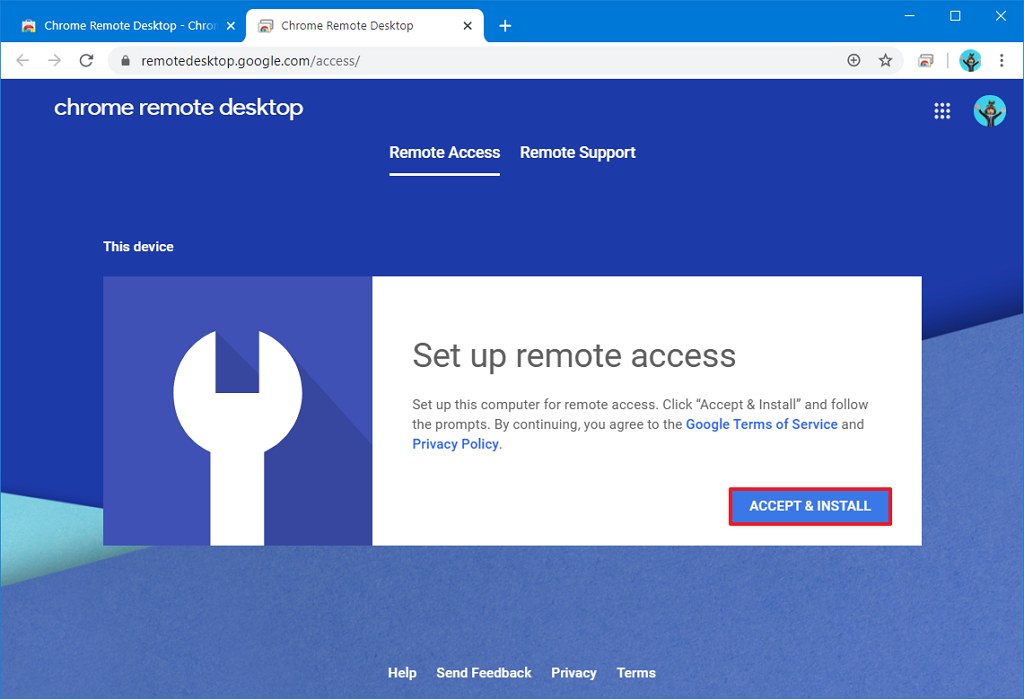Click the chrome remote desktop logo text
Viewport: 1024px width, 699px height.
(x=178, y=107)
